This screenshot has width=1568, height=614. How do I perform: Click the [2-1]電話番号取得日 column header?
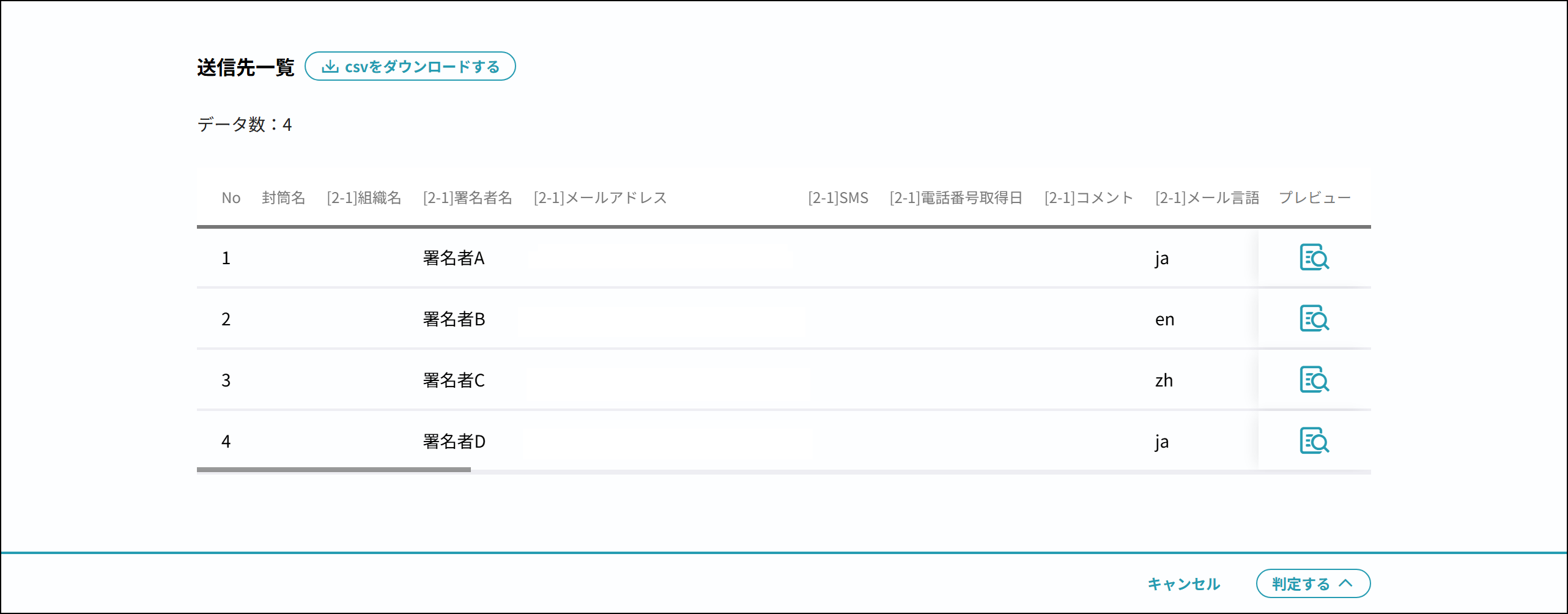pos(956,198)
